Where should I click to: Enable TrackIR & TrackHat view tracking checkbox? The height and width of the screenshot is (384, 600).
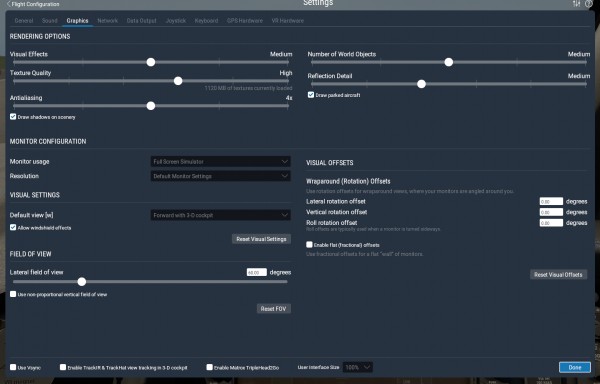point(63,367)
